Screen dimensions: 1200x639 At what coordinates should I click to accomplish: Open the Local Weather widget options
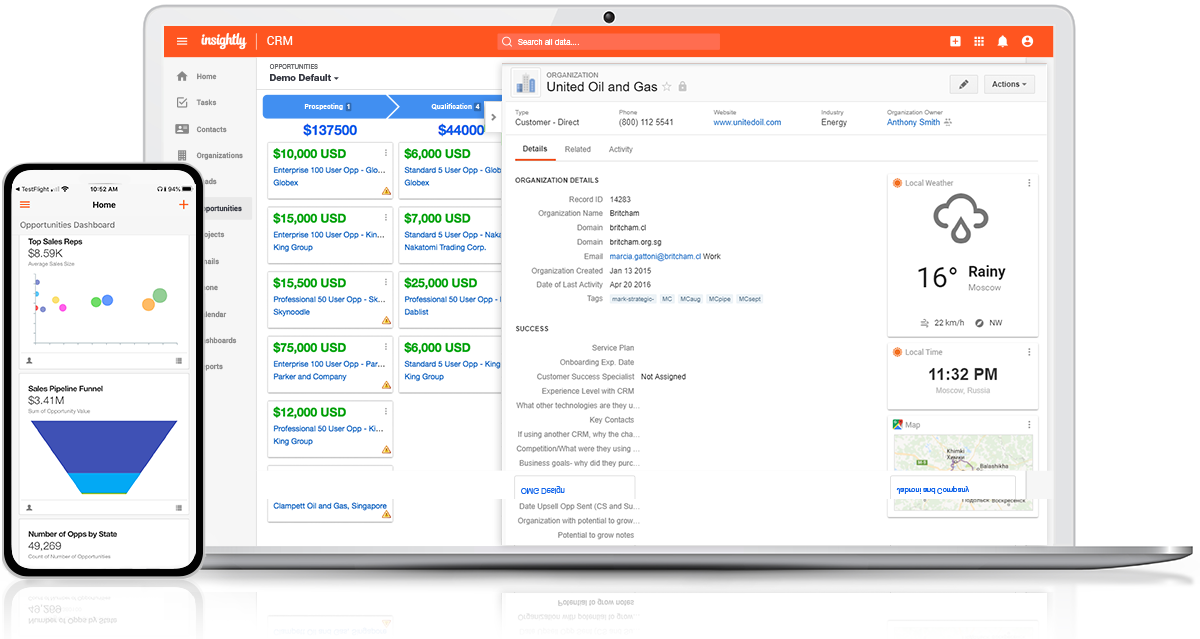tap(1029, 182)
